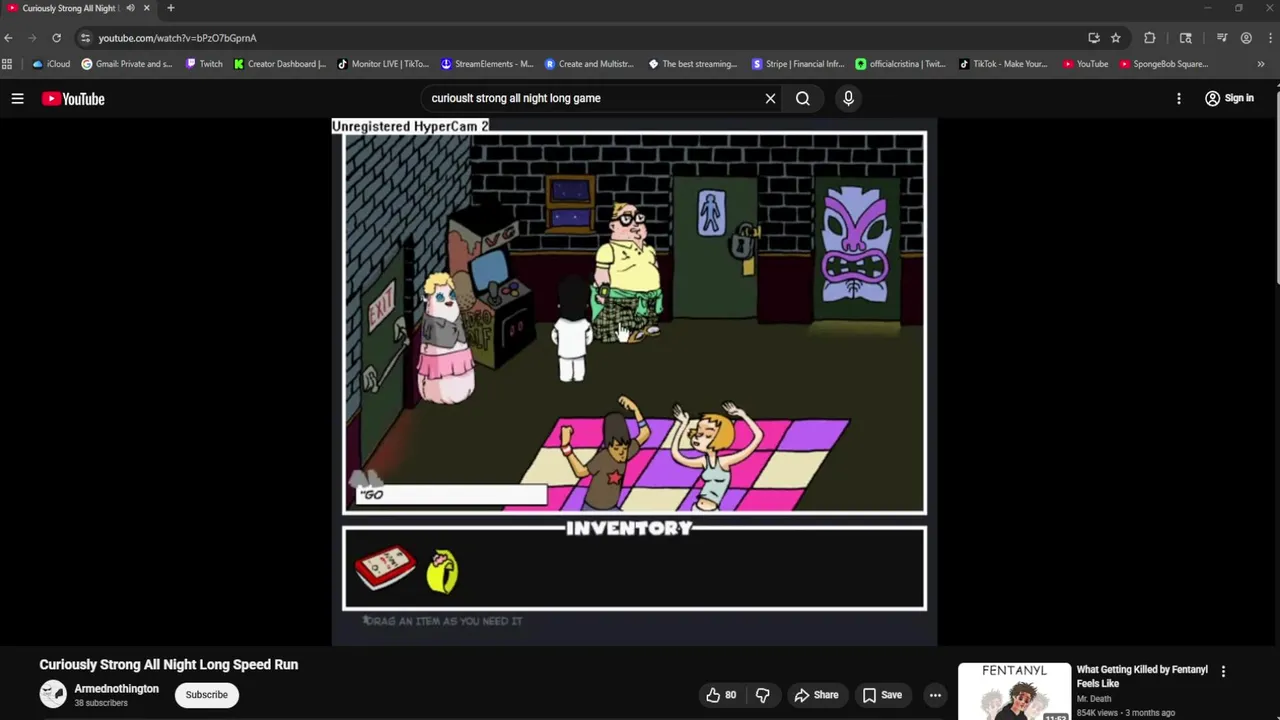This screenshot has width=1280, height=720.
Task: Run the search with the magnifier button
Action: pos(803,98)
